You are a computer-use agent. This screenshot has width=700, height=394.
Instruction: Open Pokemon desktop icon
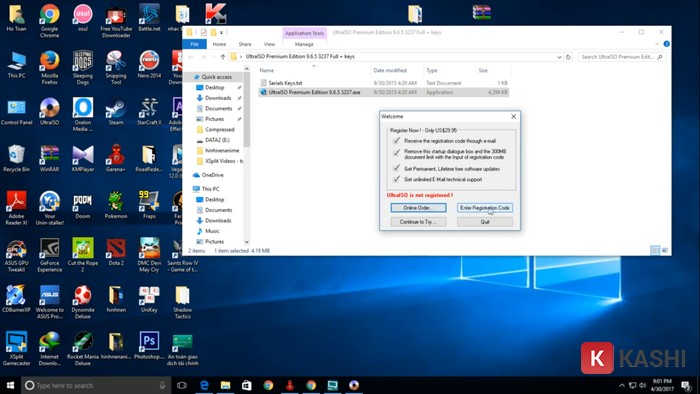point(116,205)
